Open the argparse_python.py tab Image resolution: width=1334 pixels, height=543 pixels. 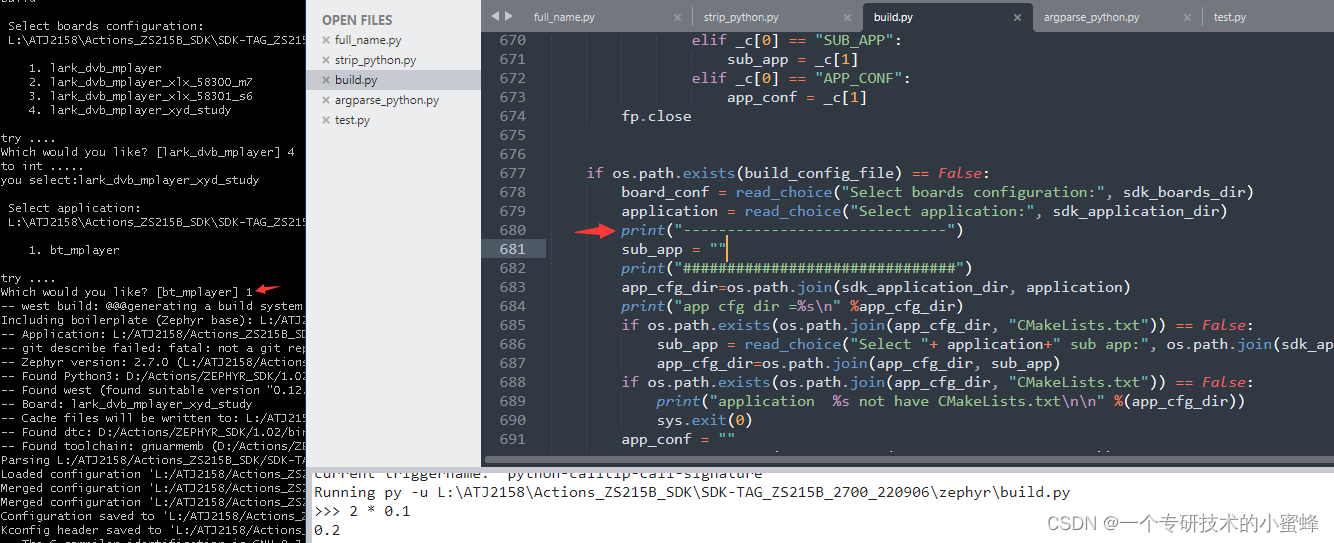1091,17
